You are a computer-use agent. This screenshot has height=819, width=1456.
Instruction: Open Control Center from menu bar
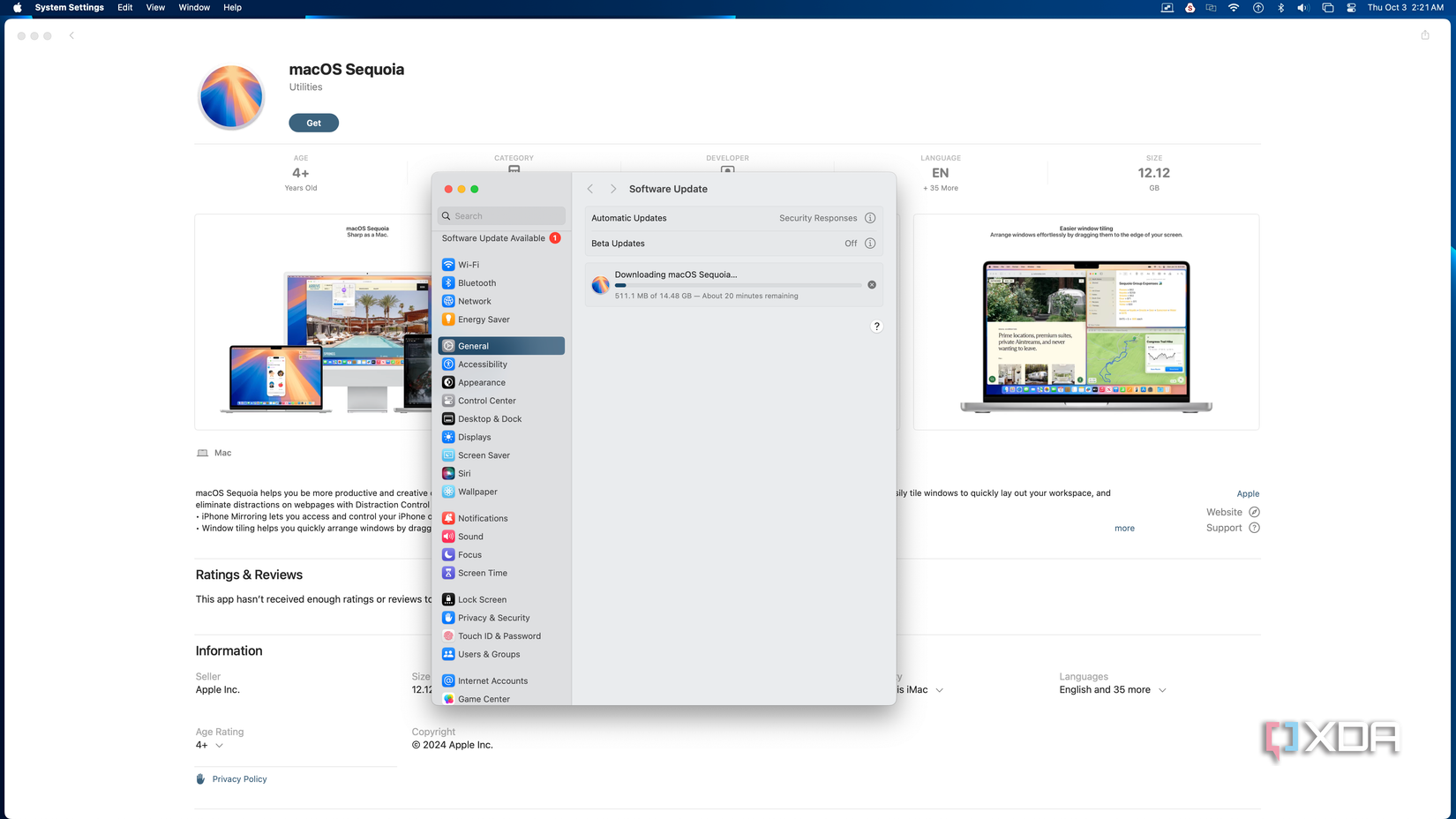1351,8
